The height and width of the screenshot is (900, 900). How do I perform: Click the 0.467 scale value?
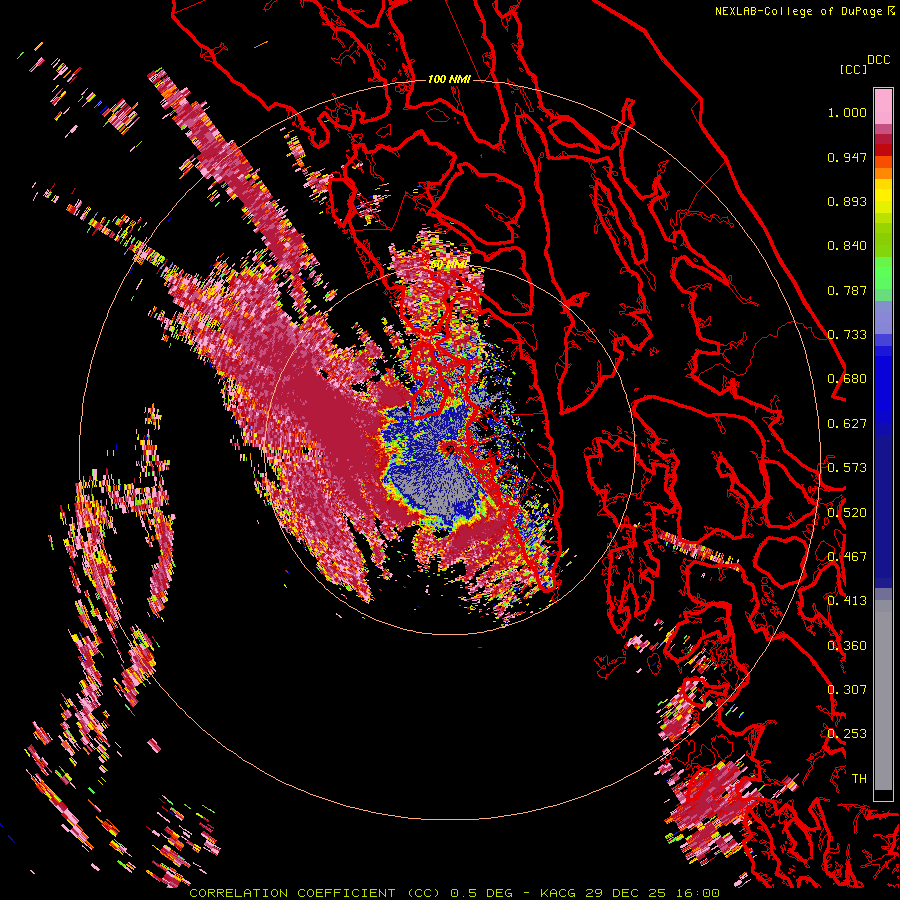coord(847,557)
